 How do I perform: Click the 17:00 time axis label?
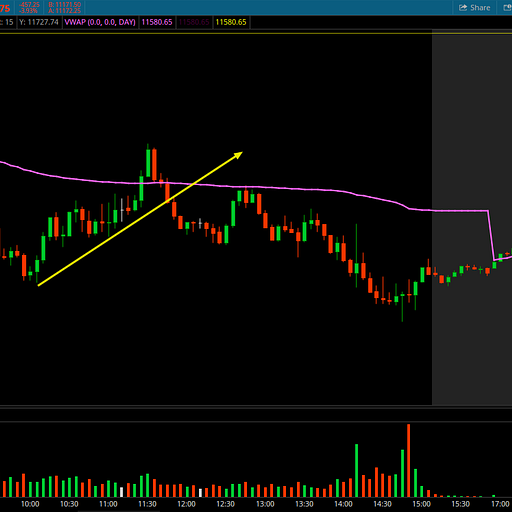pos(500,504)
